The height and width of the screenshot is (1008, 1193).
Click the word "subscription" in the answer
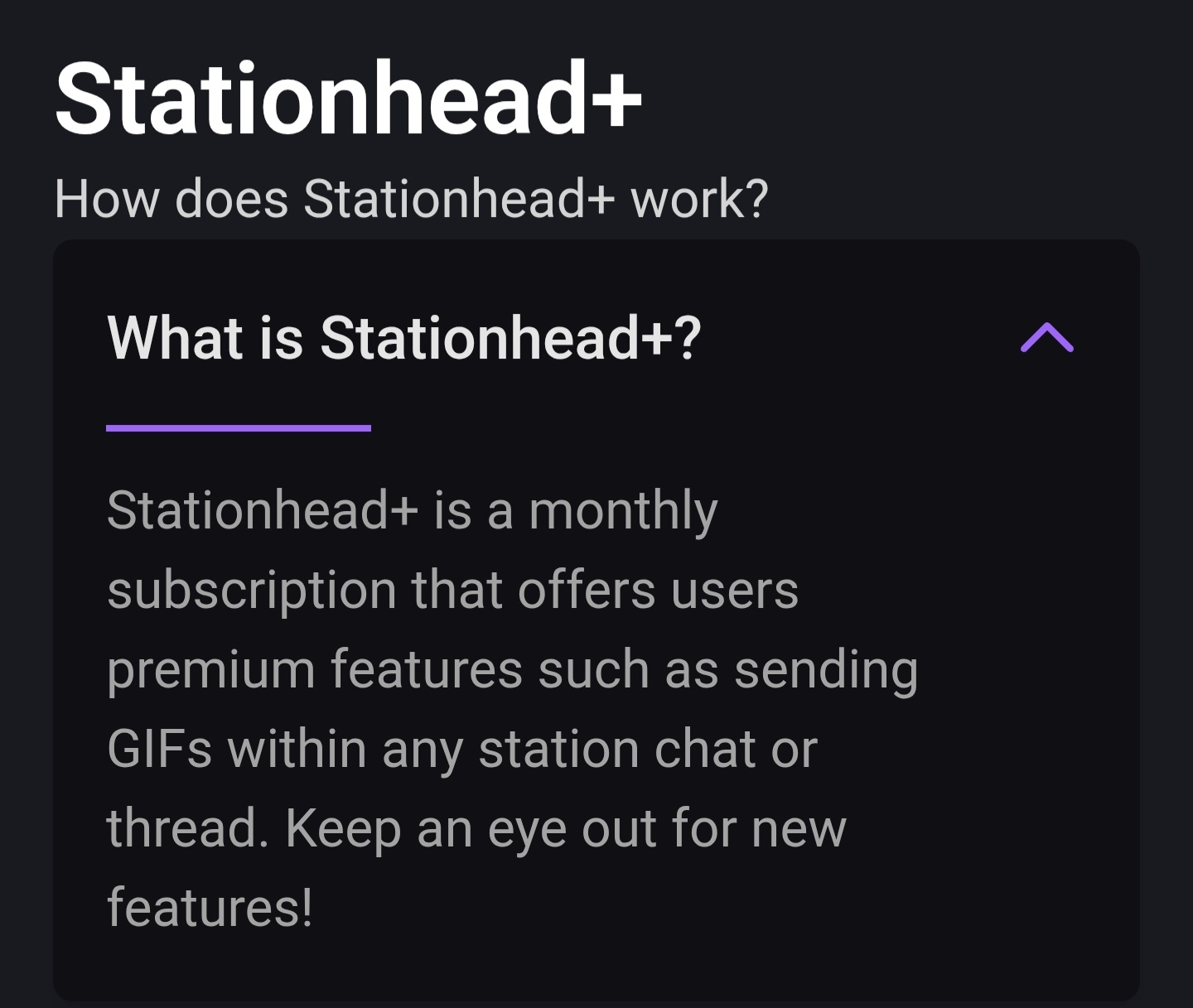[x=252, y=590]
